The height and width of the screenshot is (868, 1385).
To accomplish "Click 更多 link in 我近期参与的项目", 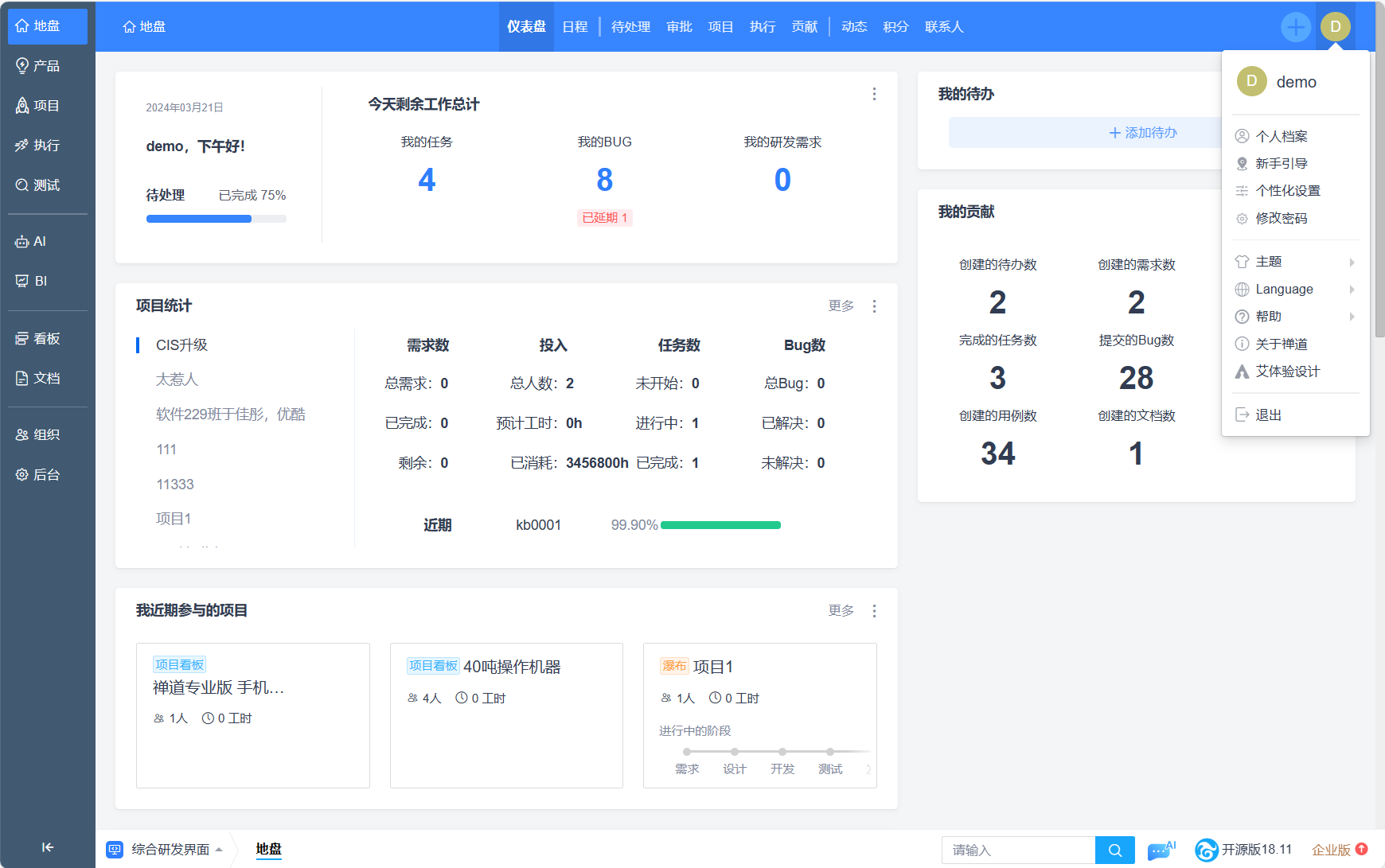I will coord(841,610).
